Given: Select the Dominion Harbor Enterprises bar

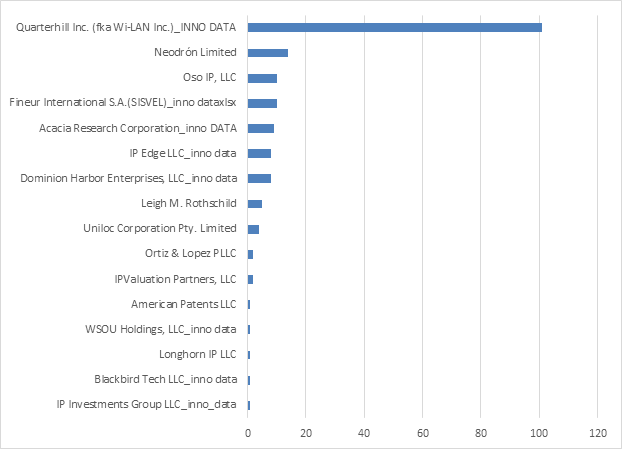Looking at the screenshot, I should click(259, 178).
